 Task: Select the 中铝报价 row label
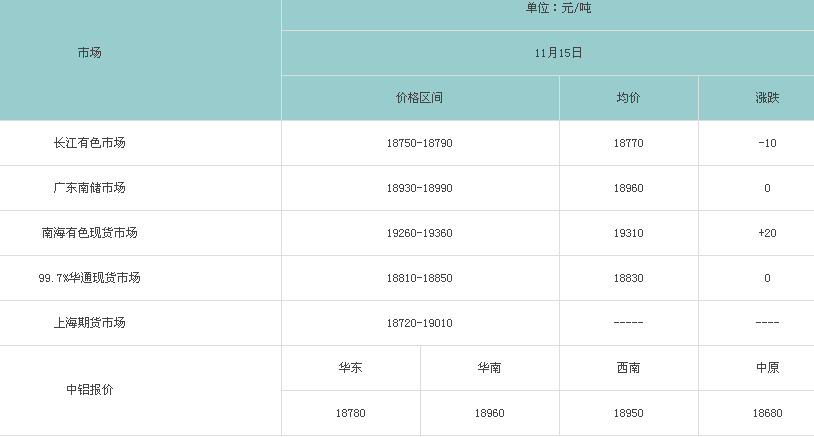tap(89, 390)
